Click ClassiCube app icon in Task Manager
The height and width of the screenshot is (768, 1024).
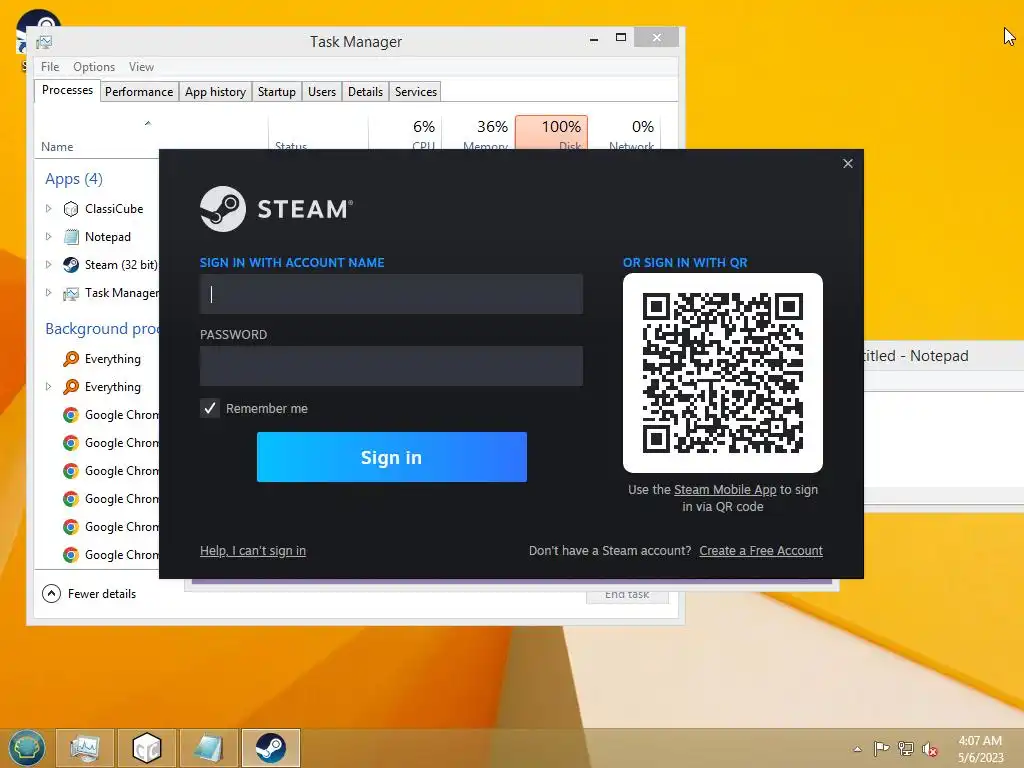click(x=71, y=209)
